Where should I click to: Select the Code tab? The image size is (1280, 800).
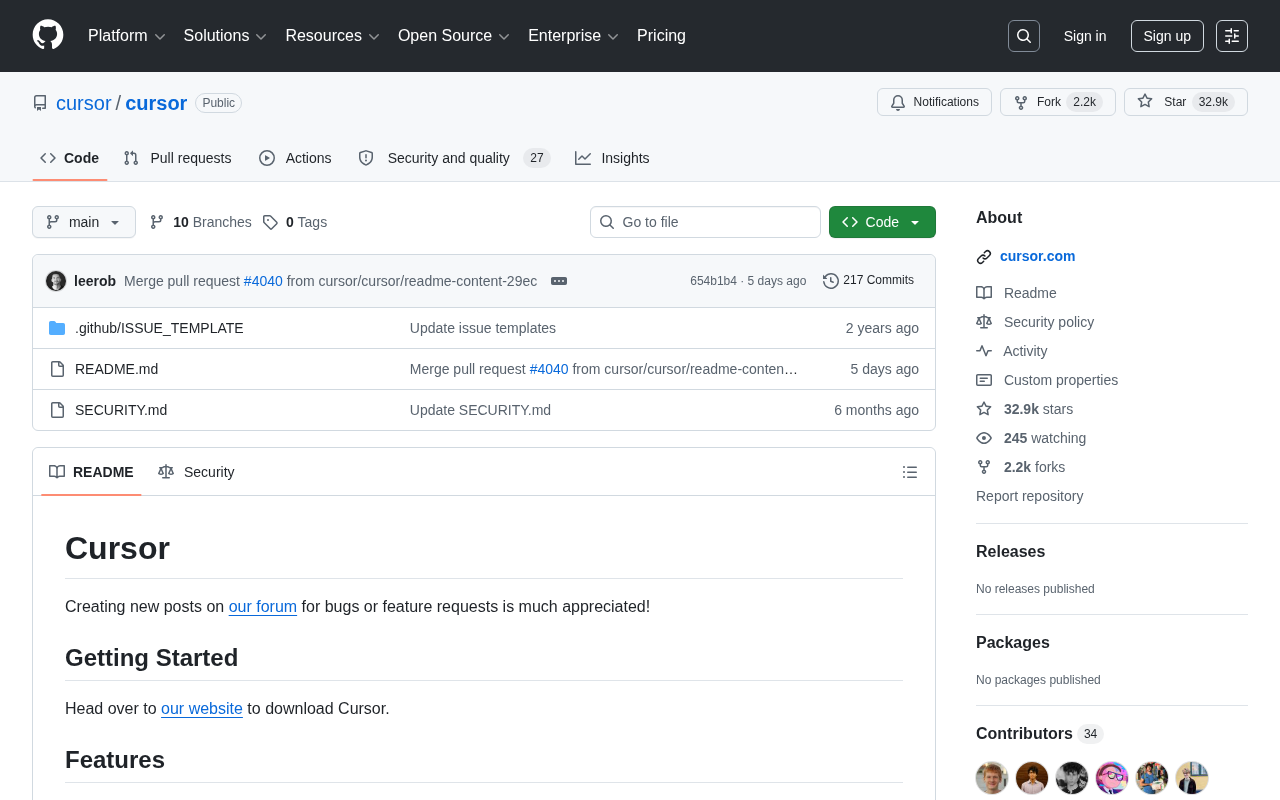[x=70, y=158]
